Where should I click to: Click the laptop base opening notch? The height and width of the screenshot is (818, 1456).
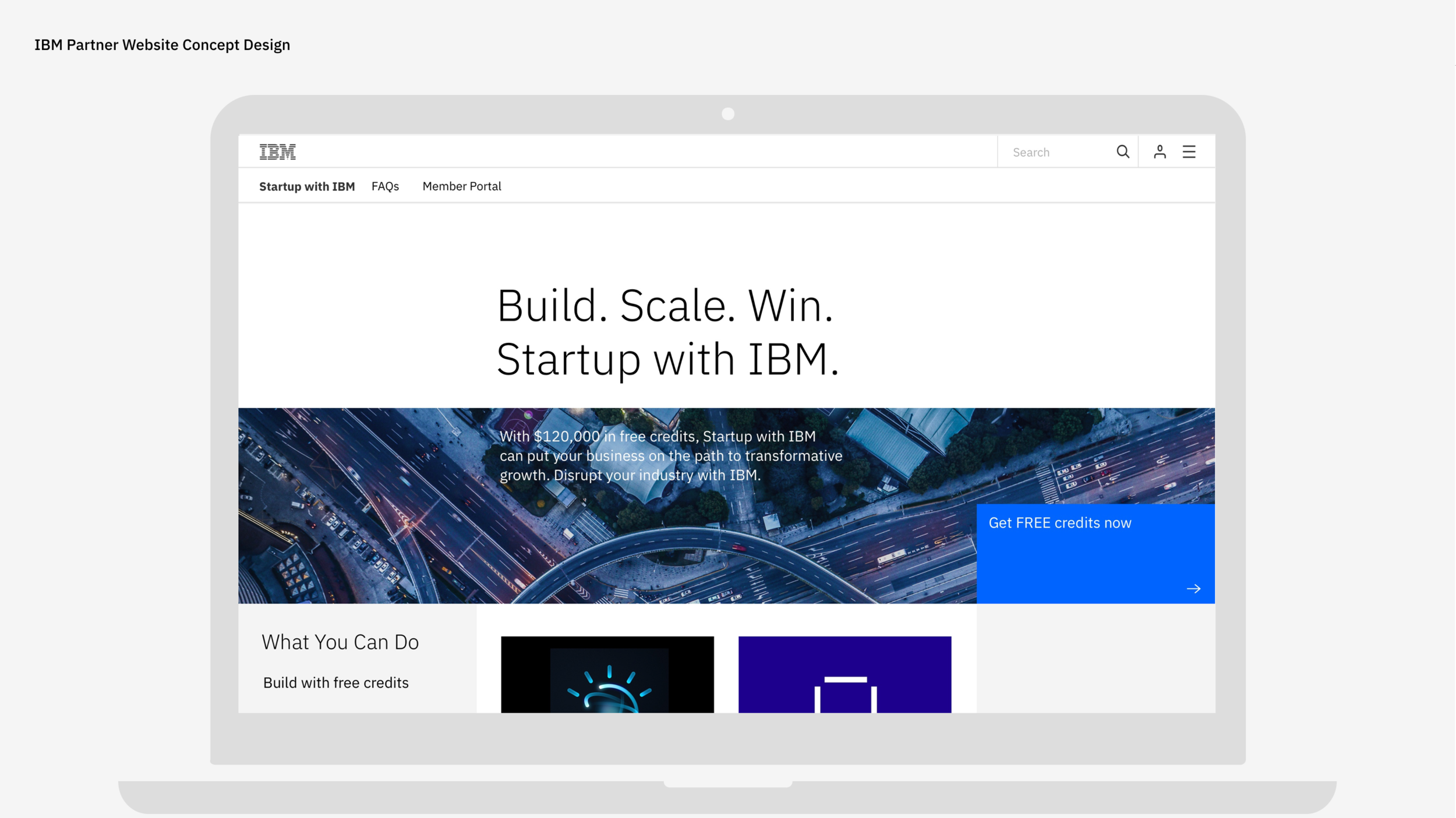pyautogui.click(x=727, y=784)
